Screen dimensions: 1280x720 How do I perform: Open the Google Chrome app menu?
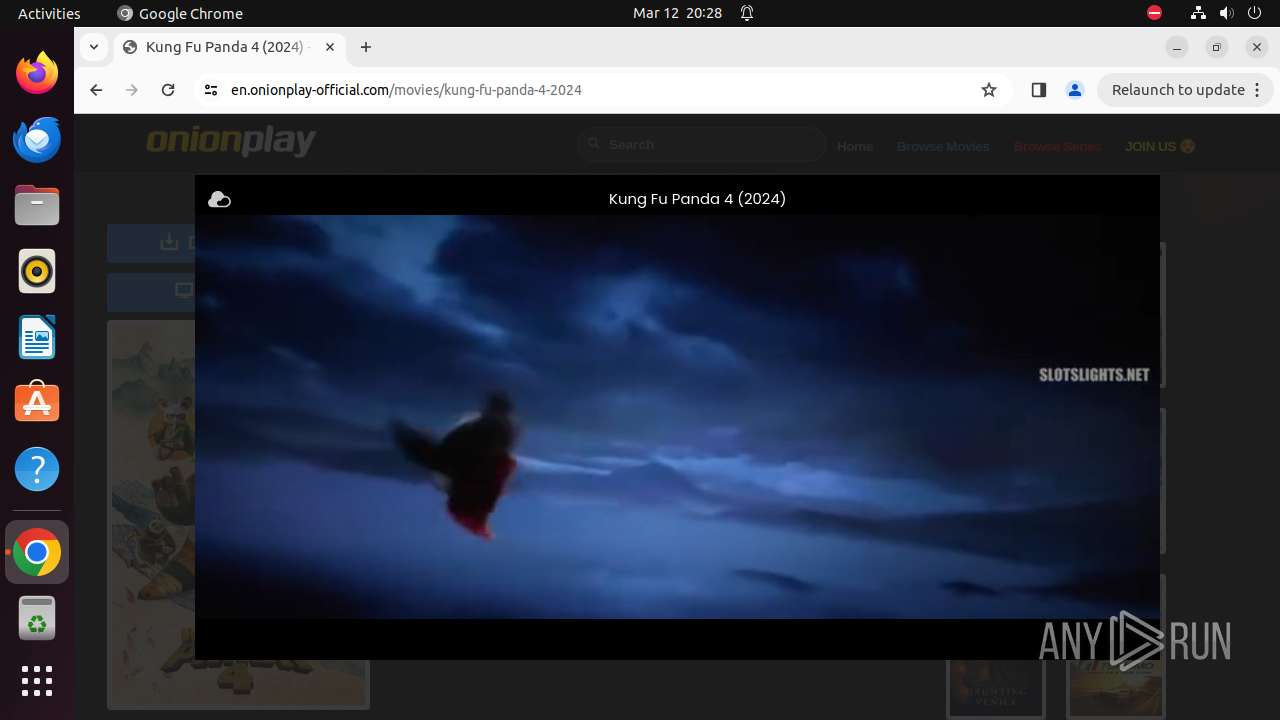pos(180,13)
